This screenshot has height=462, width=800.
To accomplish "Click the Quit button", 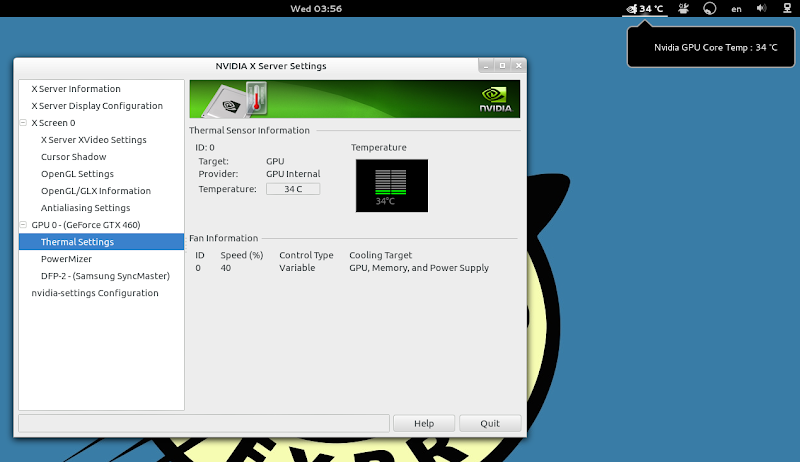I will tap(490, 423).
